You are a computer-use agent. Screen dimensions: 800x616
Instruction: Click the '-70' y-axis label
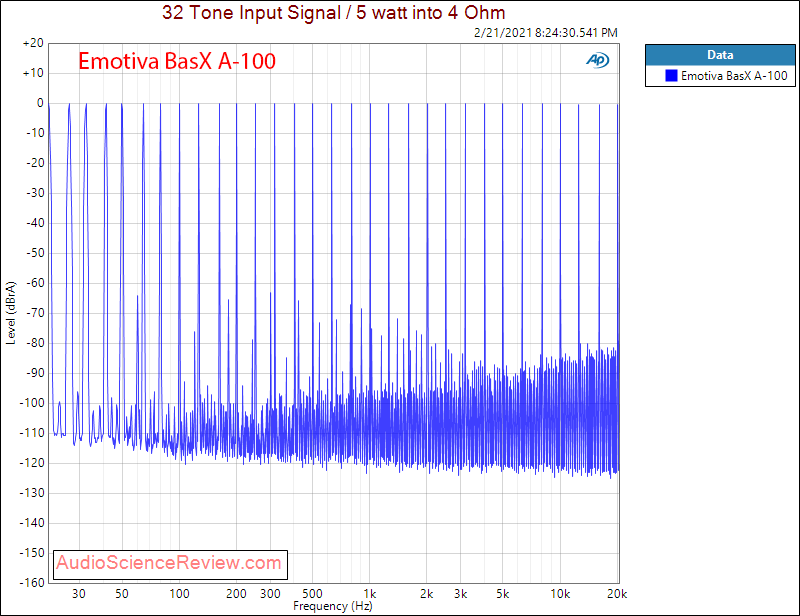[x=35, y=313]
